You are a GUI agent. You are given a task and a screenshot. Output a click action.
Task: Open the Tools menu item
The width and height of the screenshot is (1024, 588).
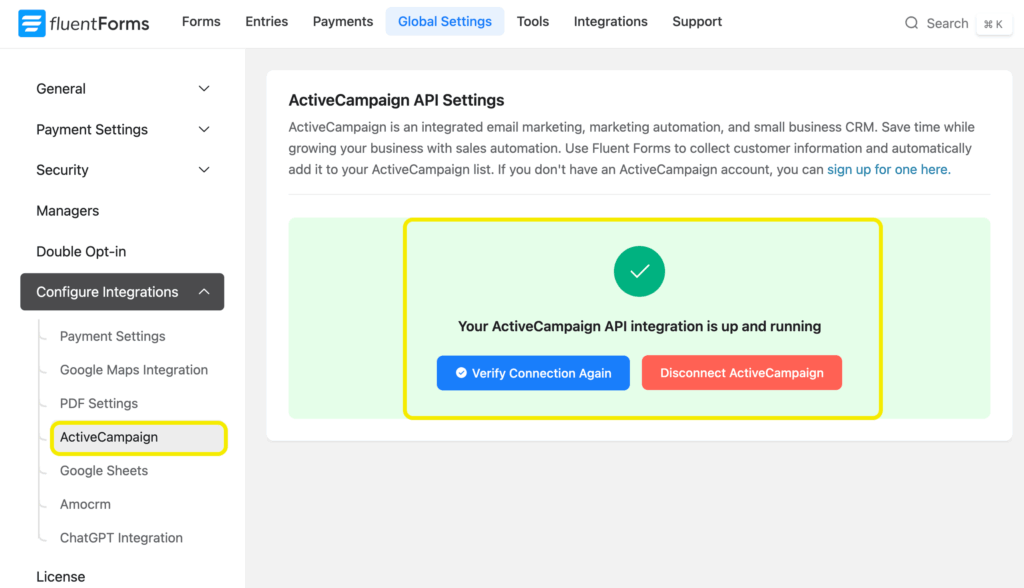pyautogui.click(x=533, y=21)
